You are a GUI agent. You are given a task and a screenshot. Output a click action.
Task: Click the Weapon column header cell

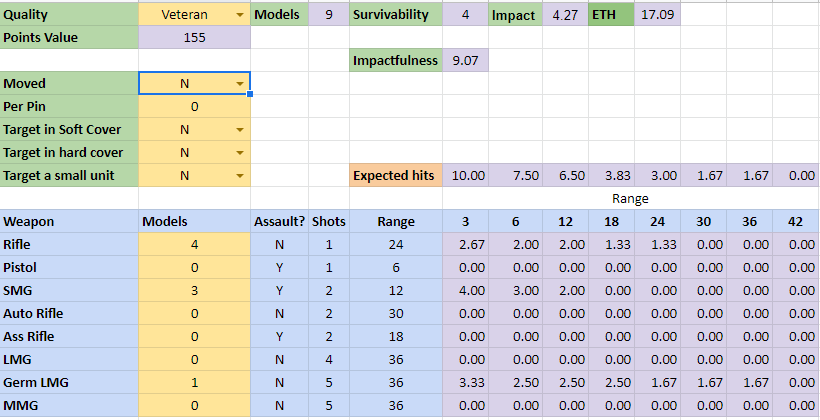[x=69, y=221]
